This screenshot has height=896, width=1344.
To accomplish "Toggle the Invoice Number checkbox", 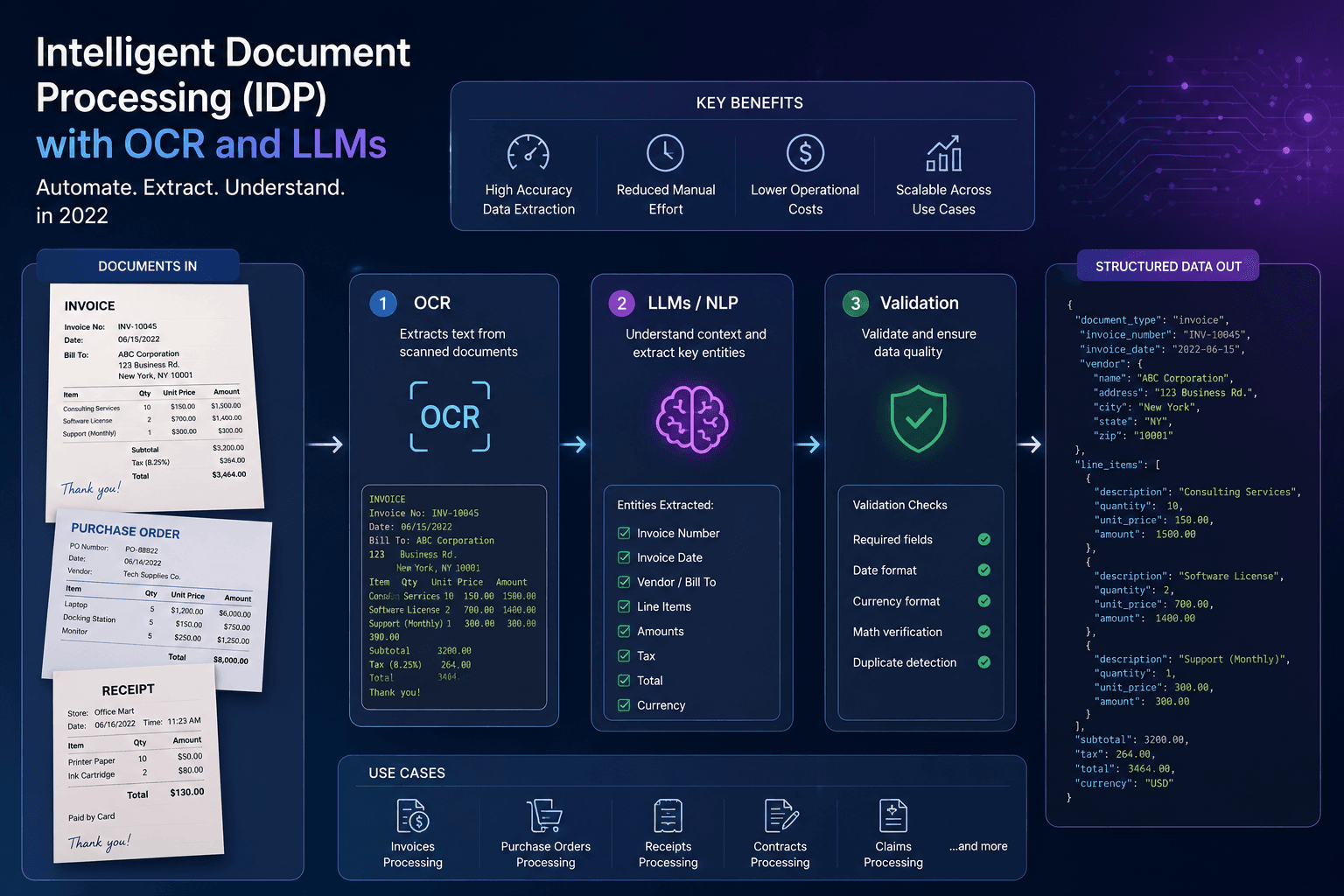I will click(x=624, y=533).
